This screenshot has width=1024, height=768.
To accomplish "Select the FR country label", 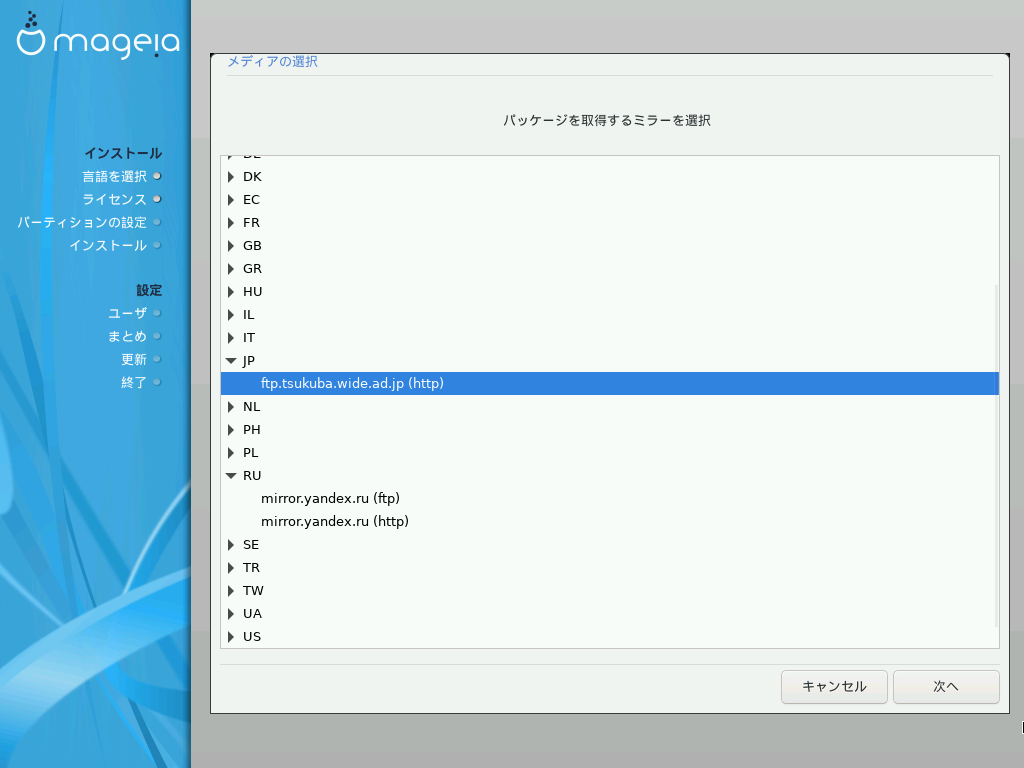I will coord(251,223).
